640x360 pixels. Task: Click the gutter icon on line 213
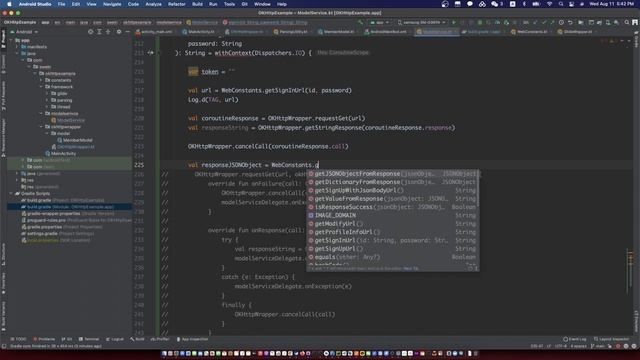[150, 53]
